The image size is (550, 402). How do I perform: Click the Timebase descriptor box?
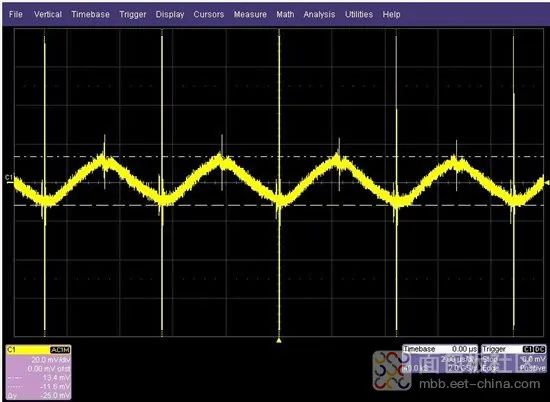(x=440, y=359)
